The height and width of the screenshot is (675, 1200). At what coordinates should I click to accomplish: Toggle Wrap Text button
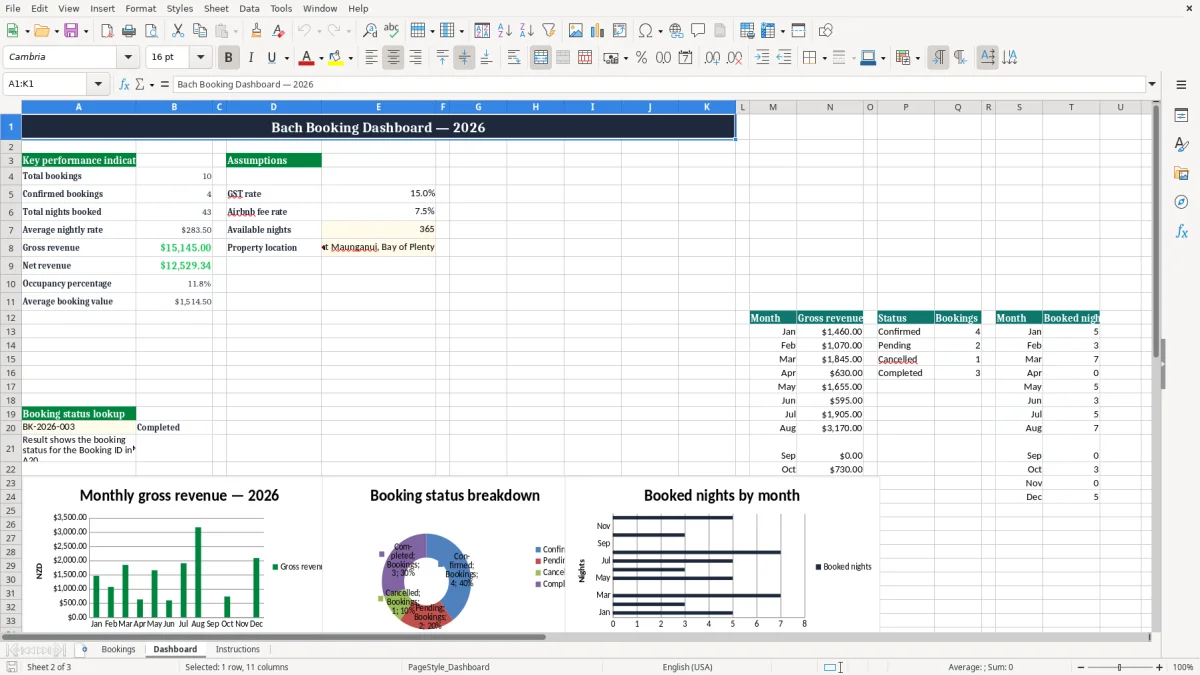click(x=514, y=58)
